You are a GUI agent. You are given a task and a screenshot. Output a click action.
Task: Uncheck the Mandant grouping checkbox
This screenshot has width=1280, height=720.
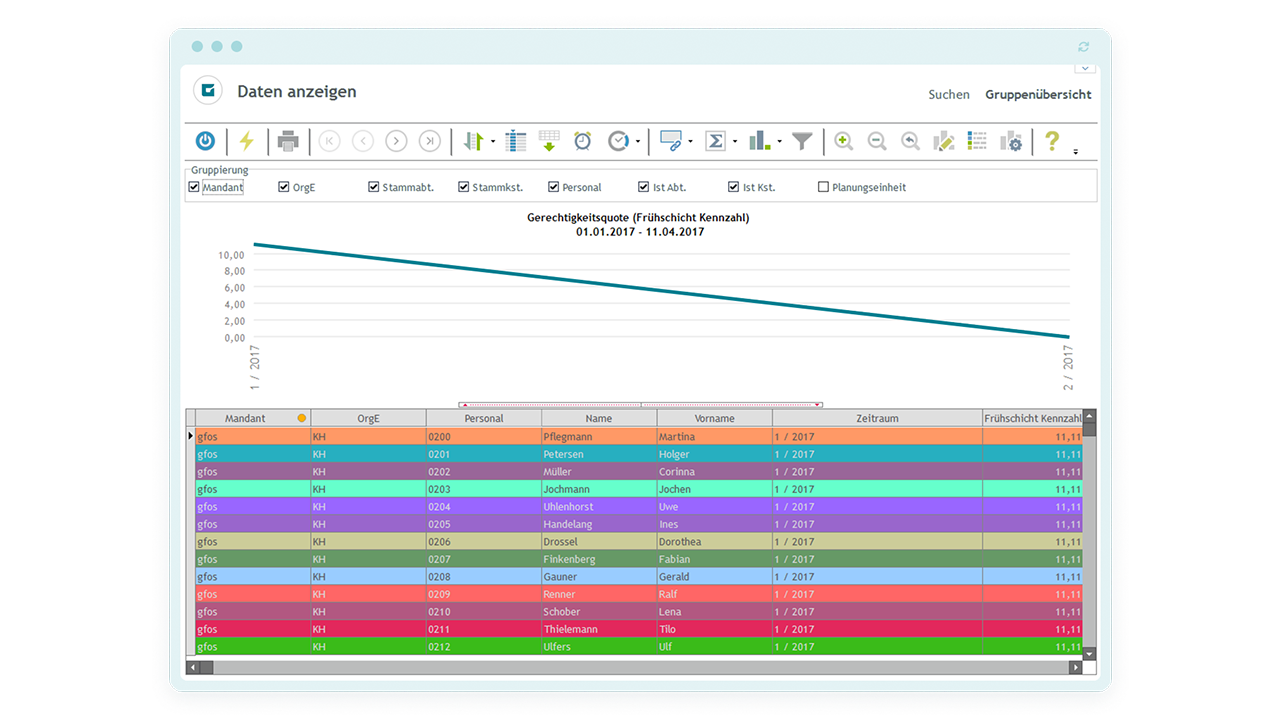click(194, 187)
